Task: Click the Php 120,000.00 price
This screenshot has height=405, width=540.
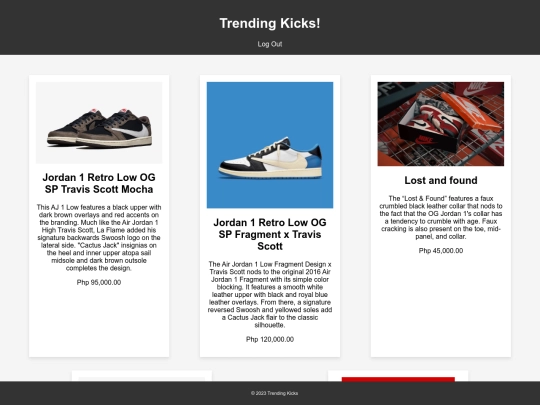Action: 270,339
